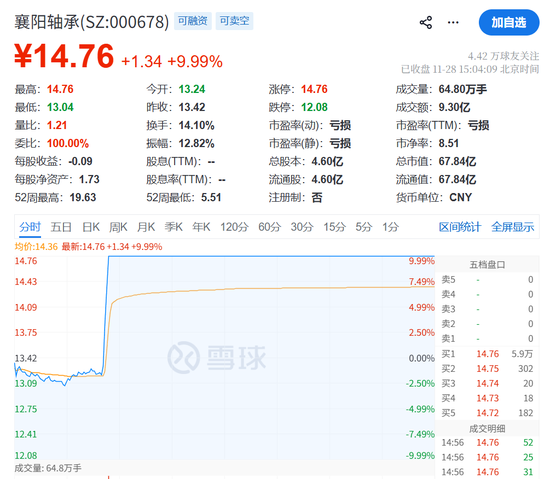Screen dimensions: 550x479
Task: Select the 120分 chart interval
Action: 234,227
